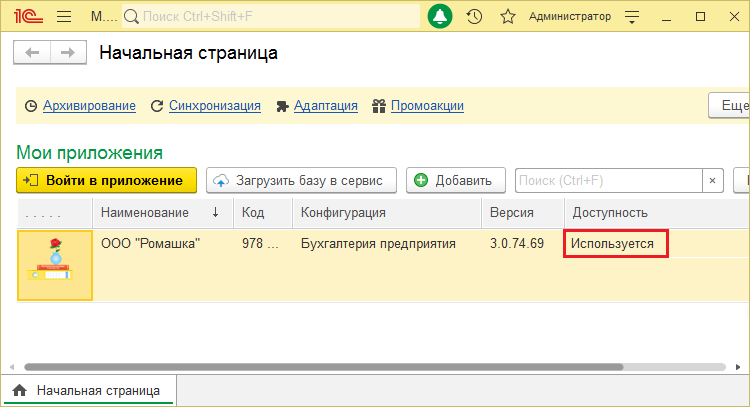
Task: Click the puzzle icon beside Адаптация
Action: [282, 106]
